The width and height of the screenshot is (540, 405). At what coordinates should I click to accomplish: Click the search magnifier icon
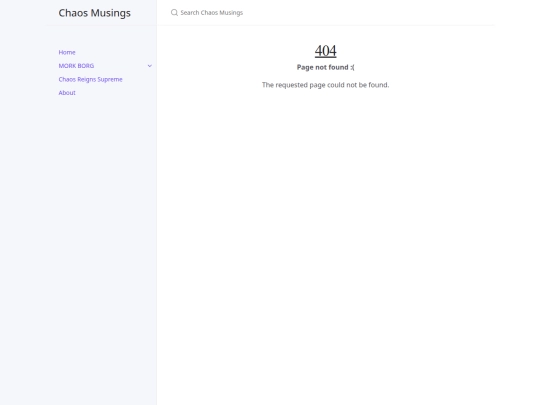[174, 13]
